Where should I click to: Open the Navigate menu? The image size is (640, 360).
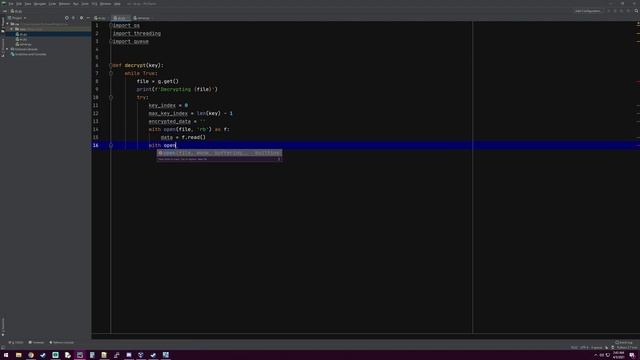tap(40, 4)
